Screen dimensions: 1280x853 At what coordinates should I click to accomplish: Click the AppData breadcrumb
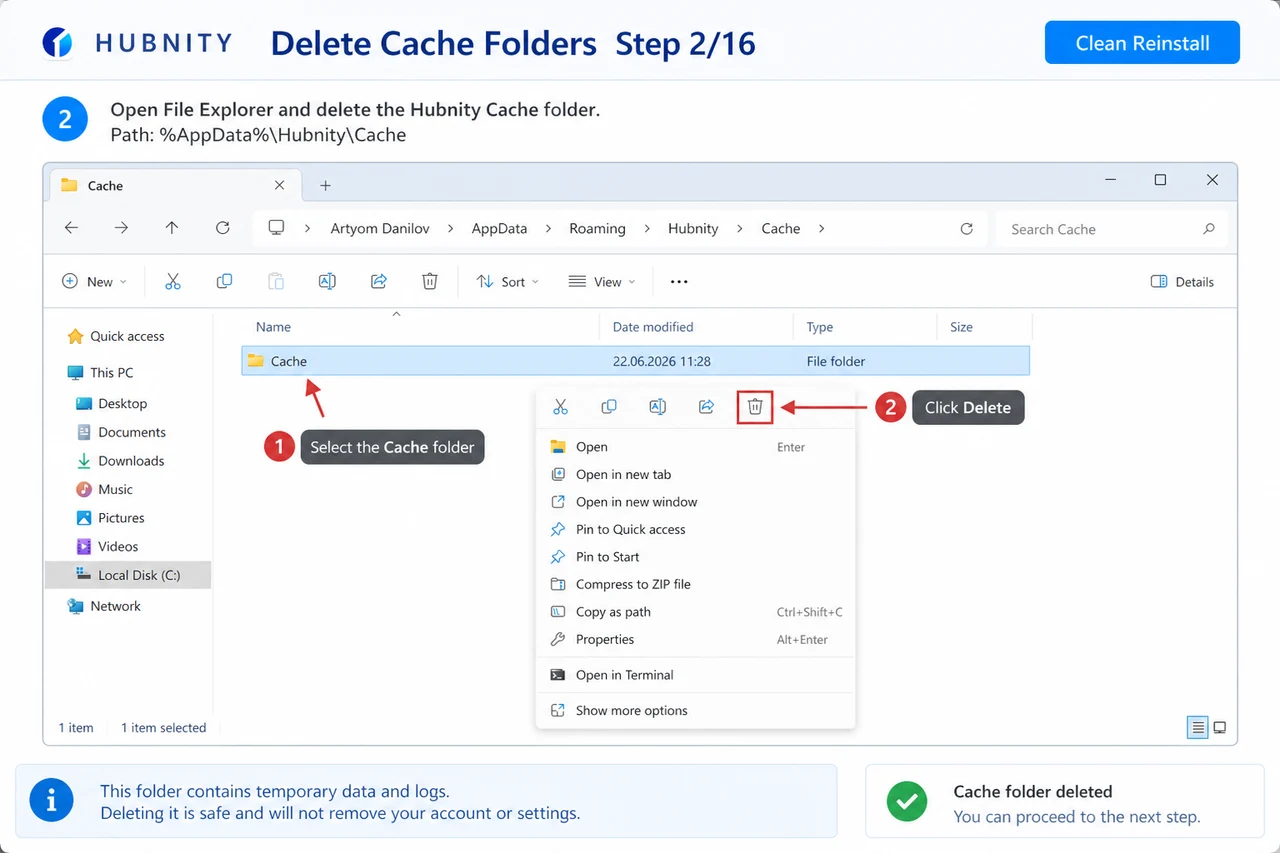click(x=499, y=228)
